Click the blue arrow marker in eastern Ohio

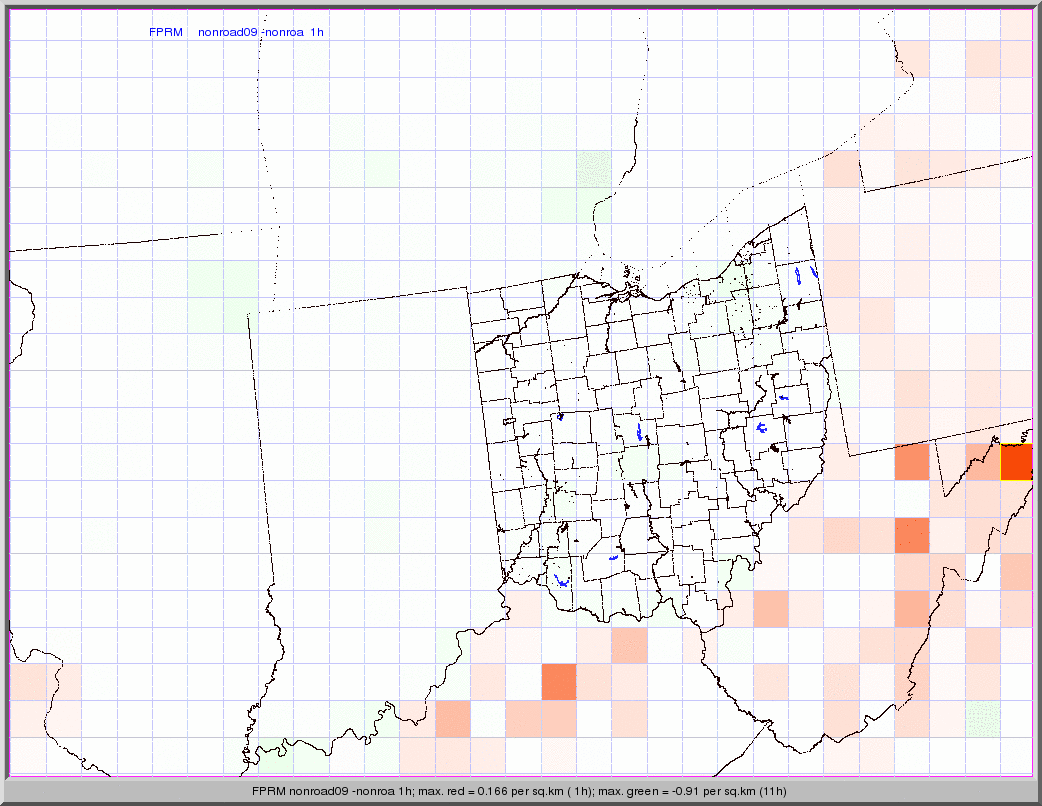click(784, 398)
